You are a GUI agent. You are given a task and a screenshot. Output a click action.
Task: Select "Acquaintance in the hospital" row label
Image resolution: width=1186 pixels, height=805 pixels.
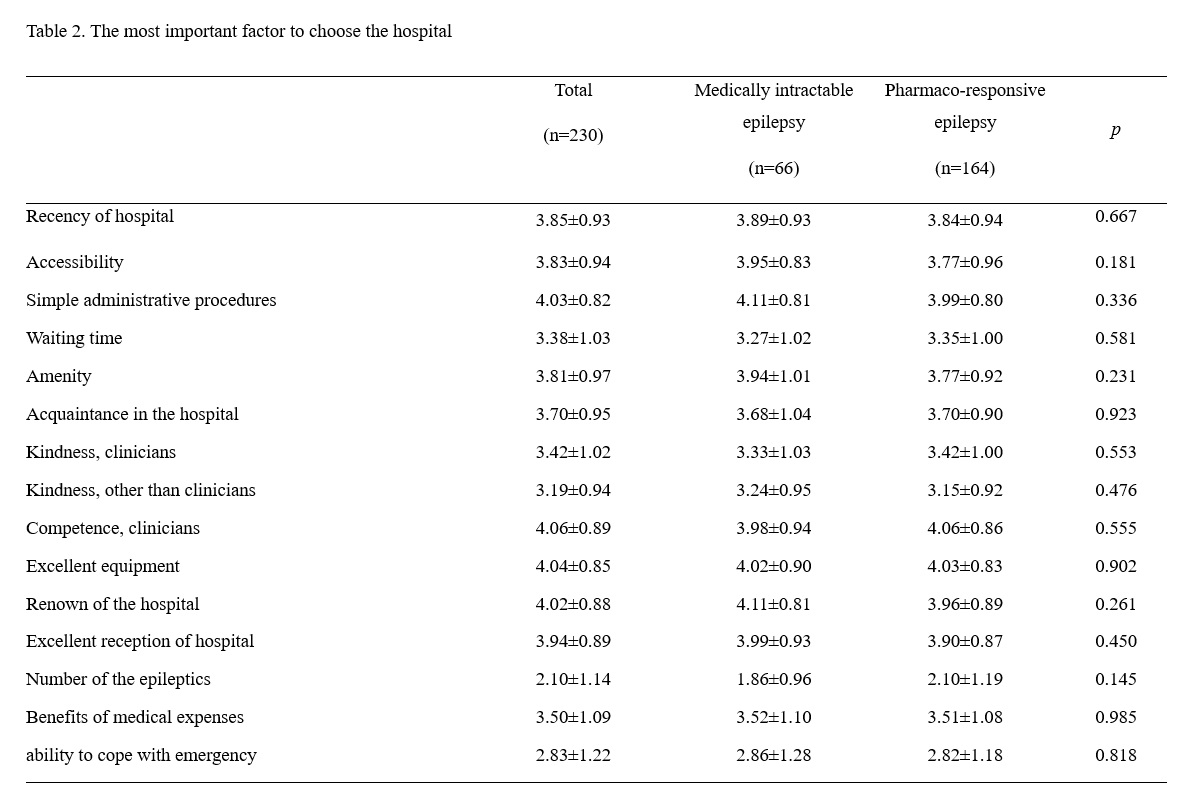tap(132, 414)
